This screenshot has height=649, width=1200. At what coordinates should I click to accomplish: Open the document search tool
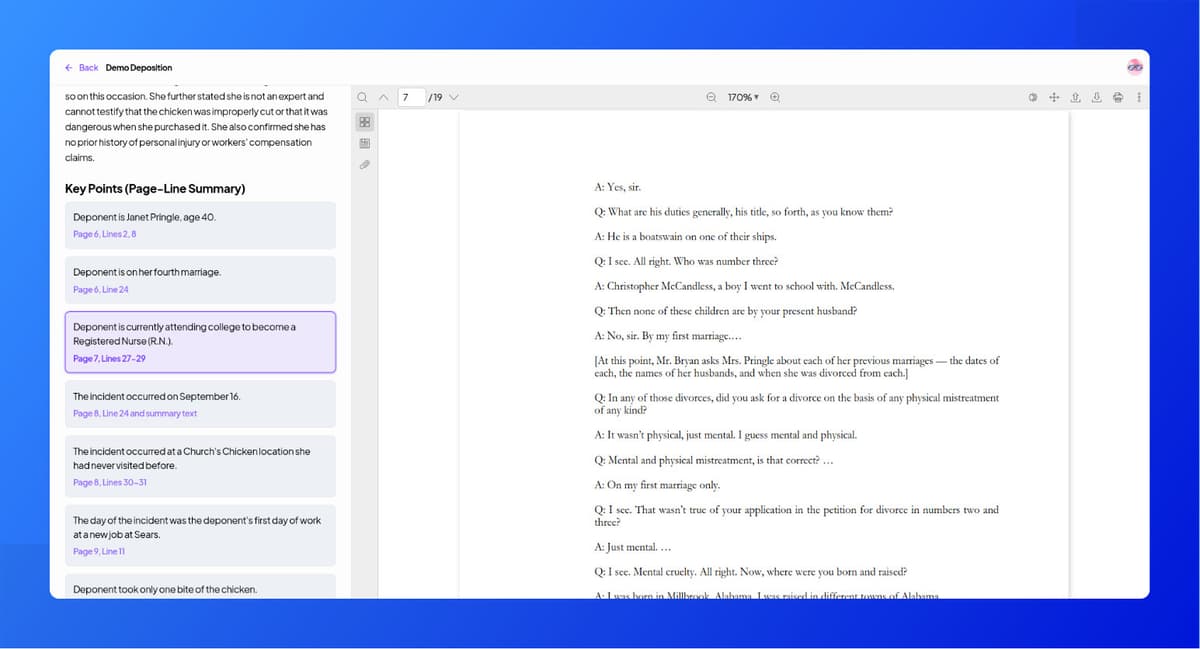pyautogui.click(x=362, y=97)
